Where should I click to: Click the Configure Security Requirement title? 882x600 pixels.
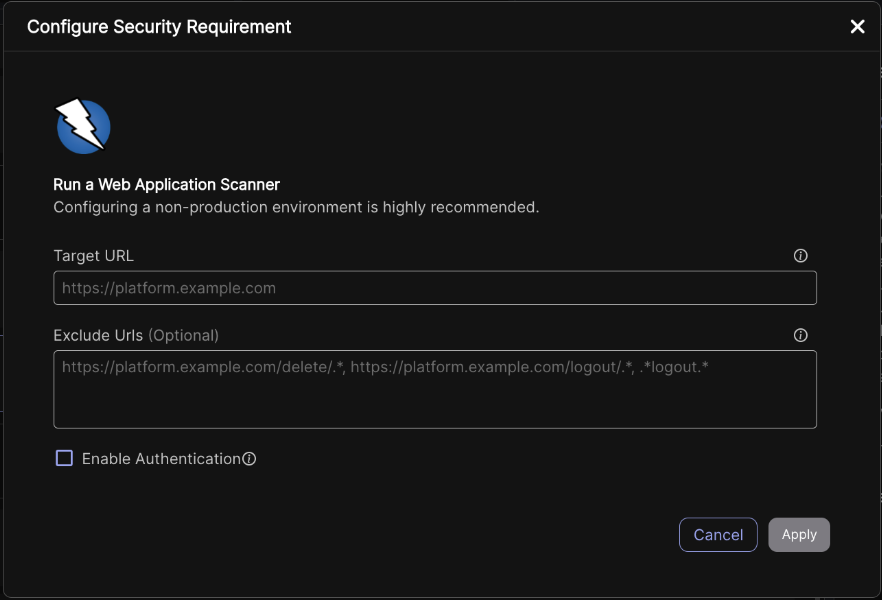click(159, 27)
